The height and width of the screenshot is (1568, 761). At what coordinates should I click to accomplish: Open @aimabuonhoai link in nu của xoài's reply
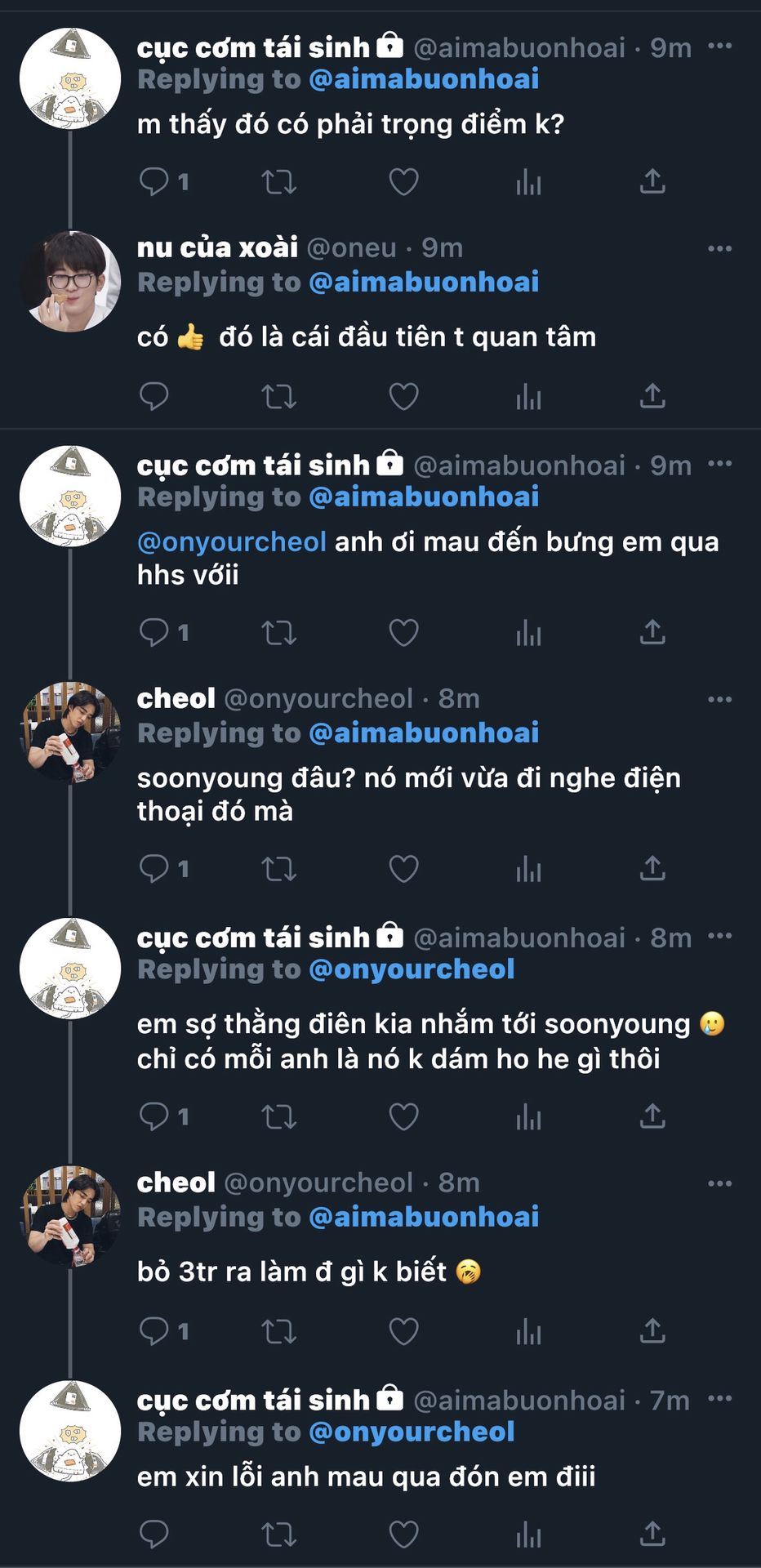(424, 283)
